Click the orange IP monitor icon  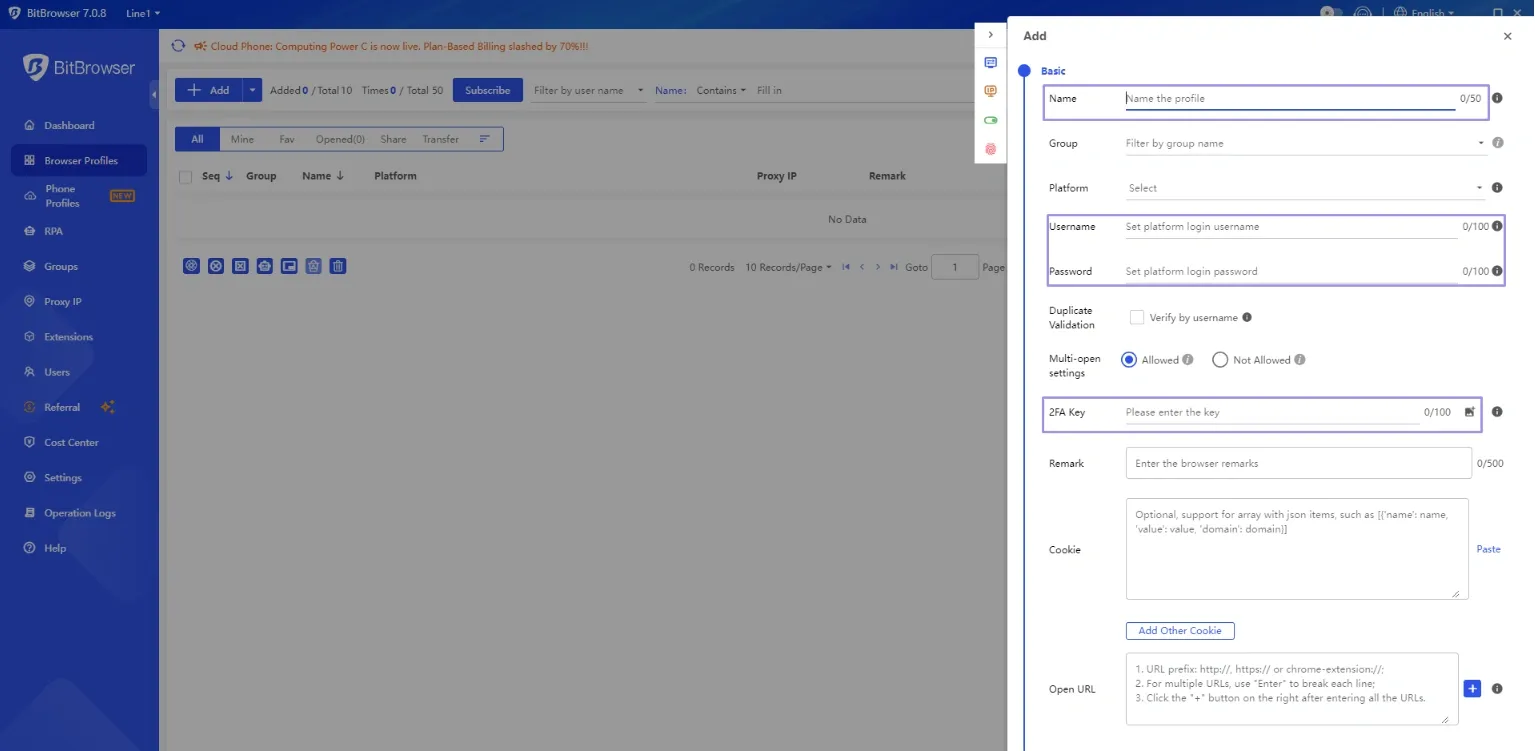click(x=991, y=91)
